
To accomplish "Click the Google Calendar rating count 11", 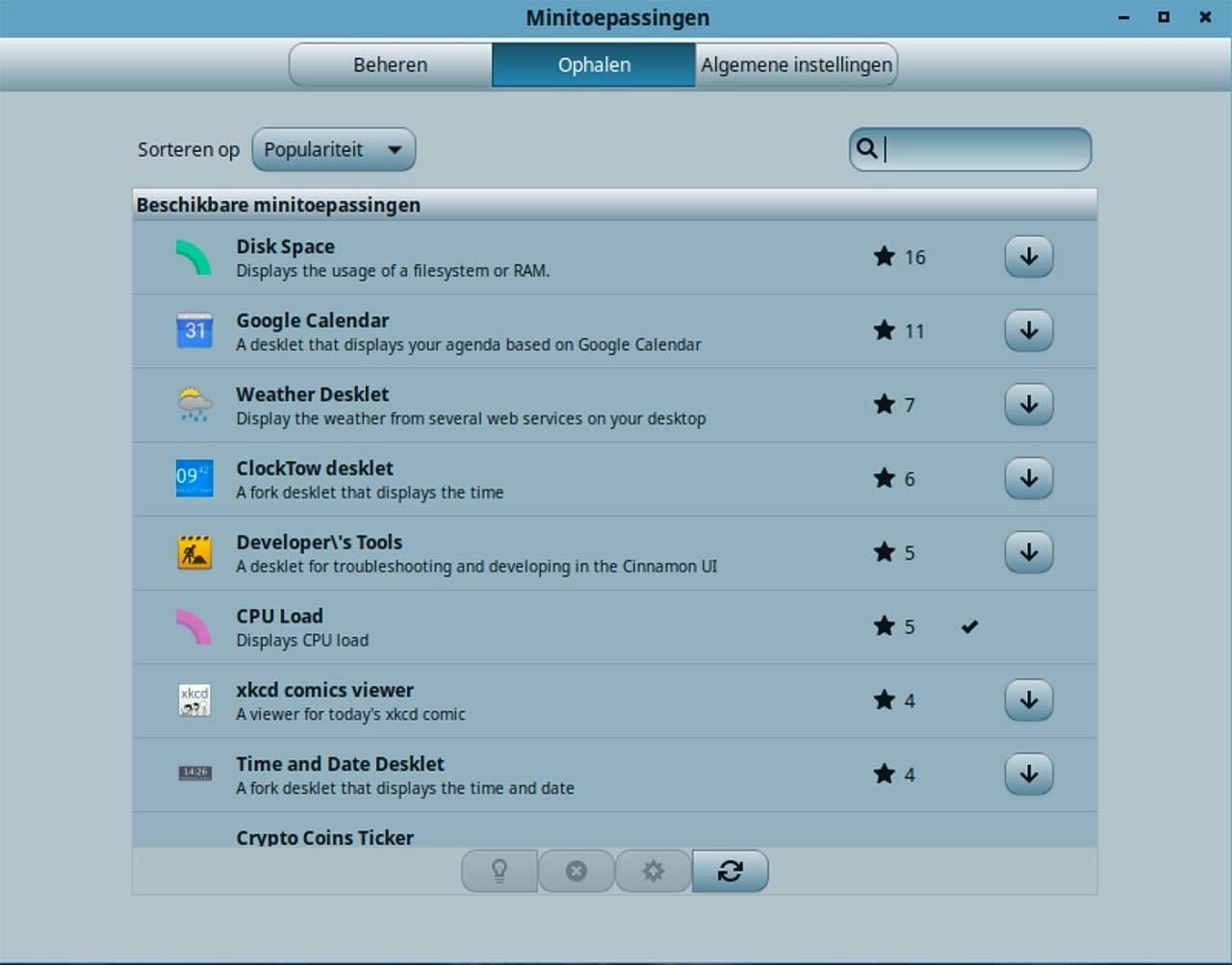I will coord(914,332).
